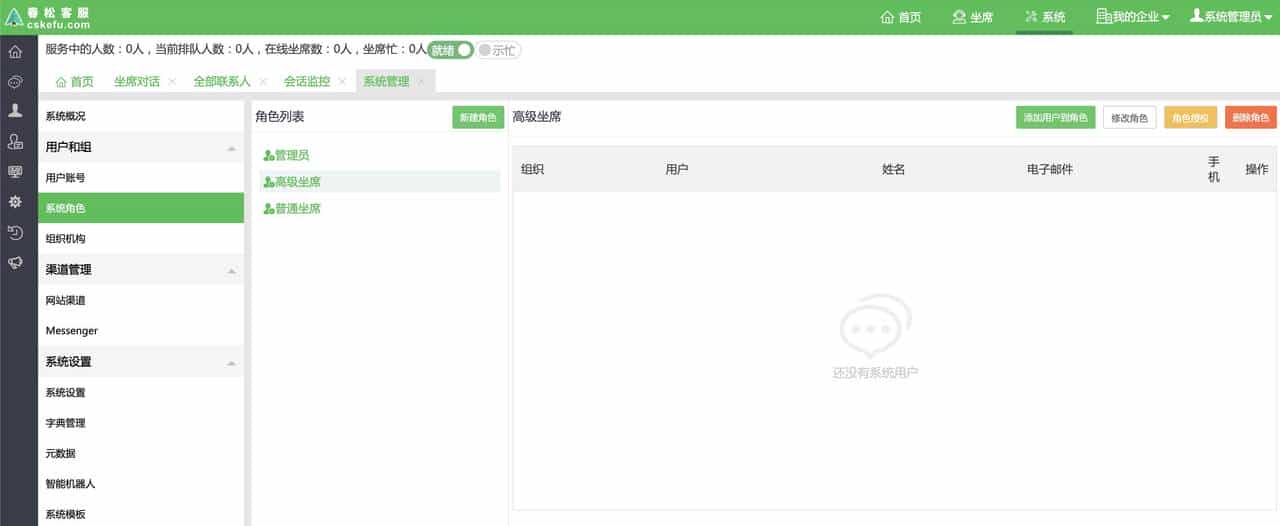The image size is (1280, 526).
Task: Open the history clock icon in the sidebar
Action: tap(15, 232)
